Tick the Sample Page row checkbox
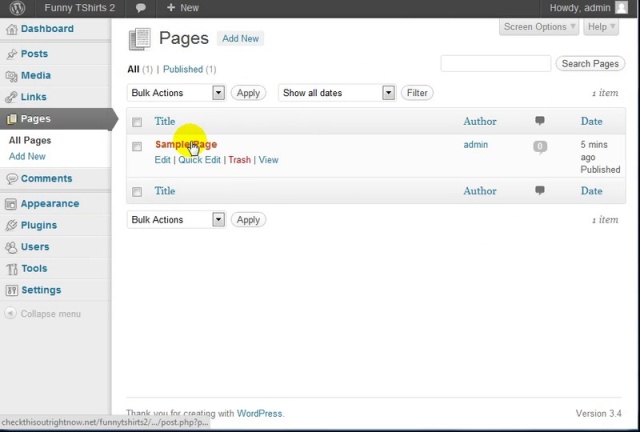The image size is (640, 432). (137, 146)
